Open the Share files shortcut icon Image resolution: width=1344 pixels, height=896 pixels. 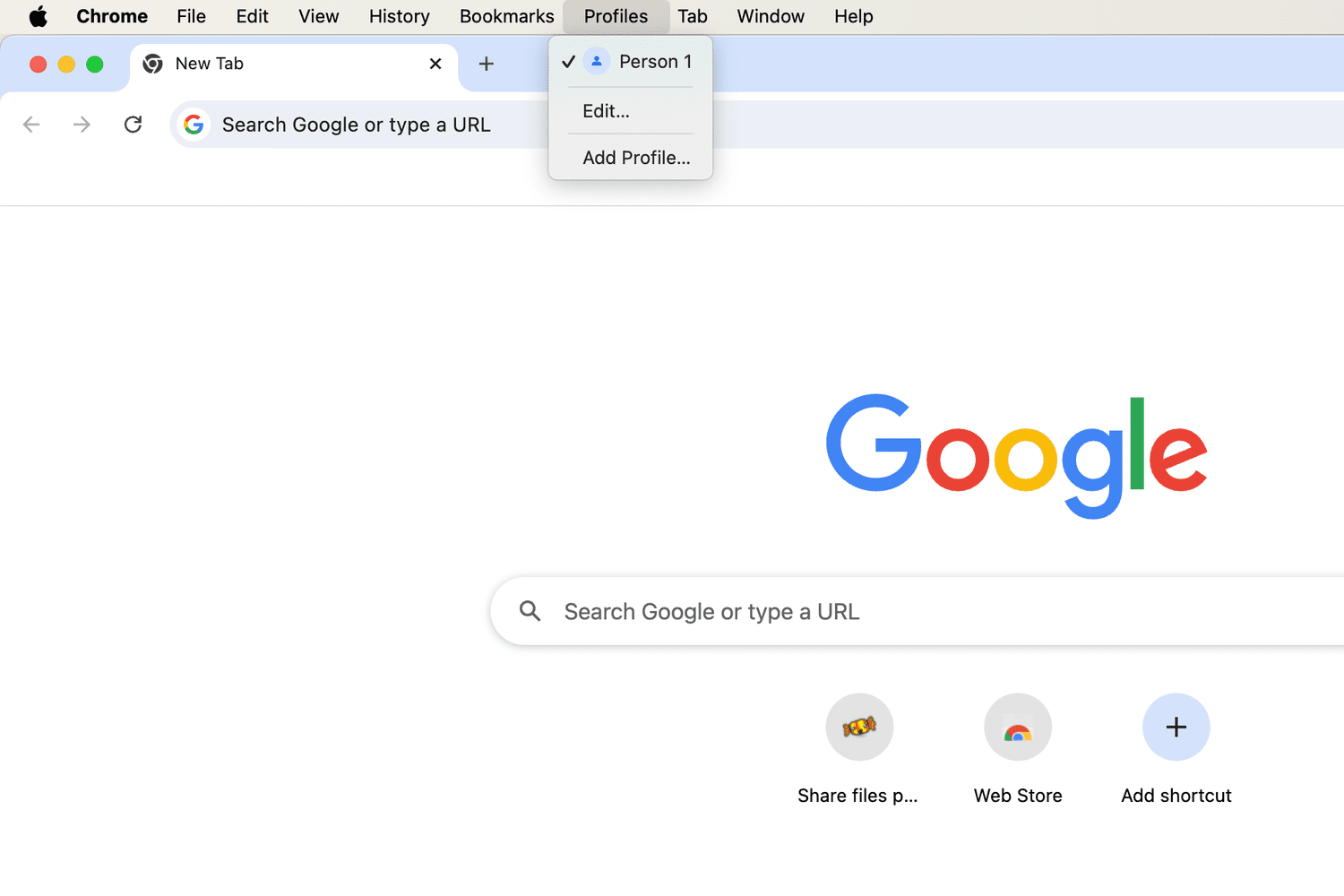[x=858, y=727]
